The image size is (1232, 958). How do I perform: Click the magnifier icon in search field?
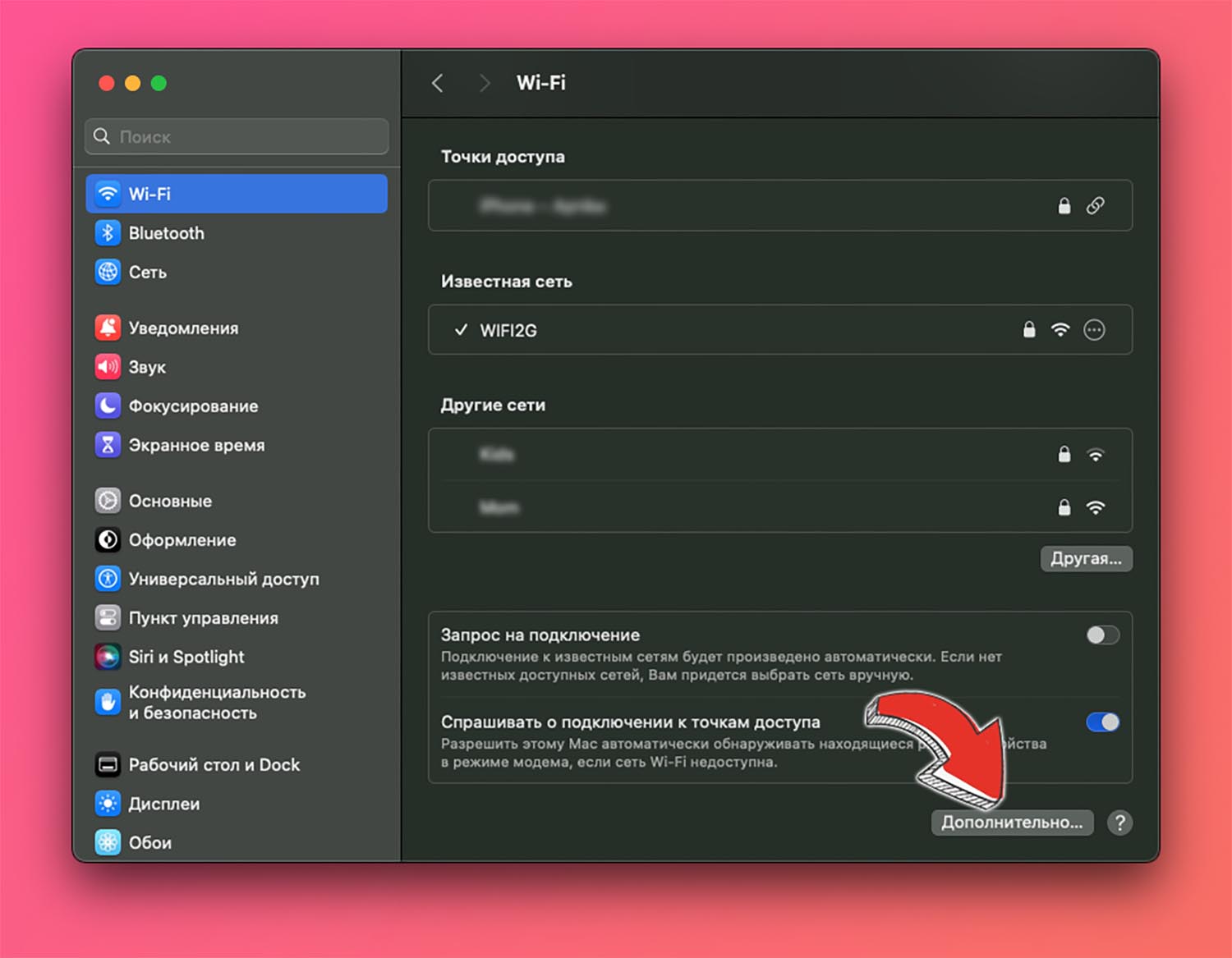pos(102,136)
